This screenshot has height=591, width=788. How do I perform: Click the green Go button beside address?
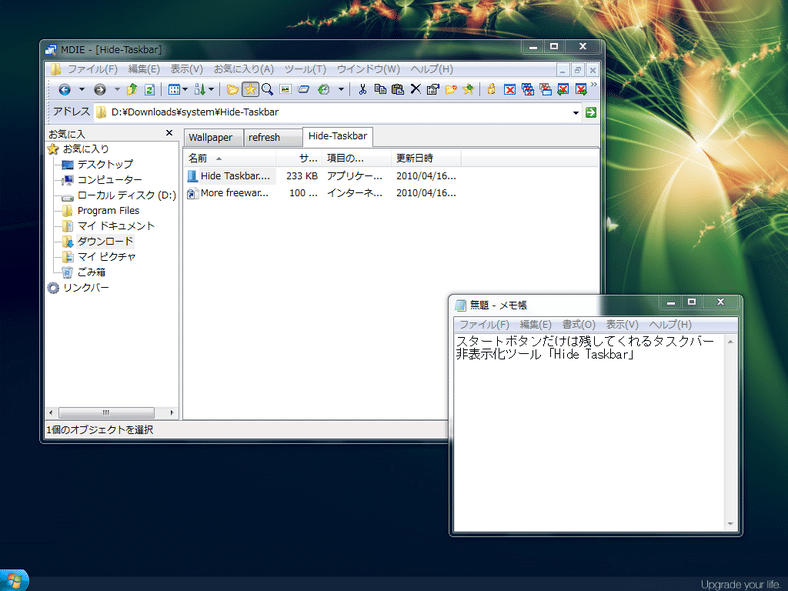591,112
